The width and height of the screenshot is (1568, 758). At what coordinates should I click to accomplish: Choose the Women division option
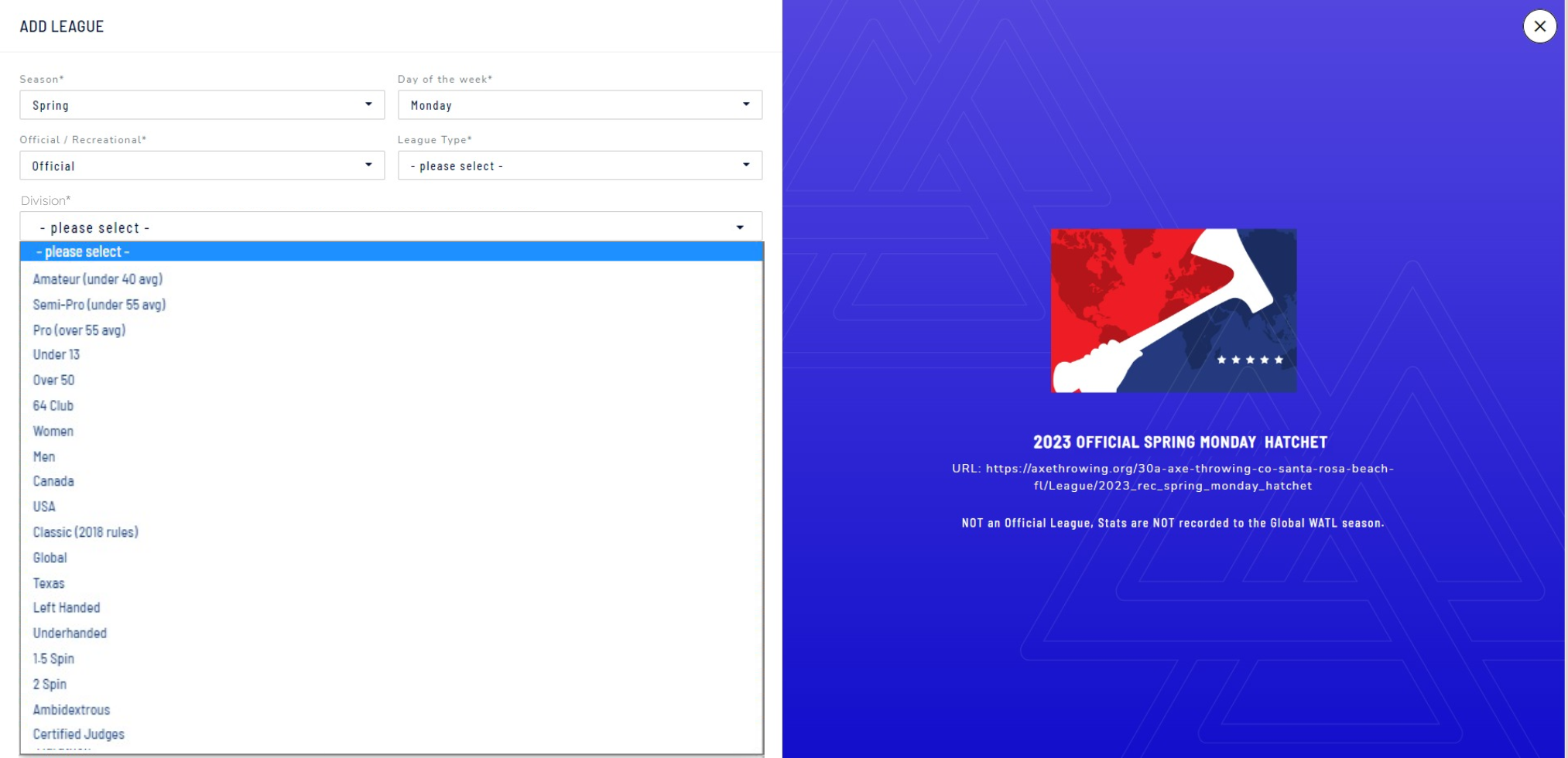53,432
